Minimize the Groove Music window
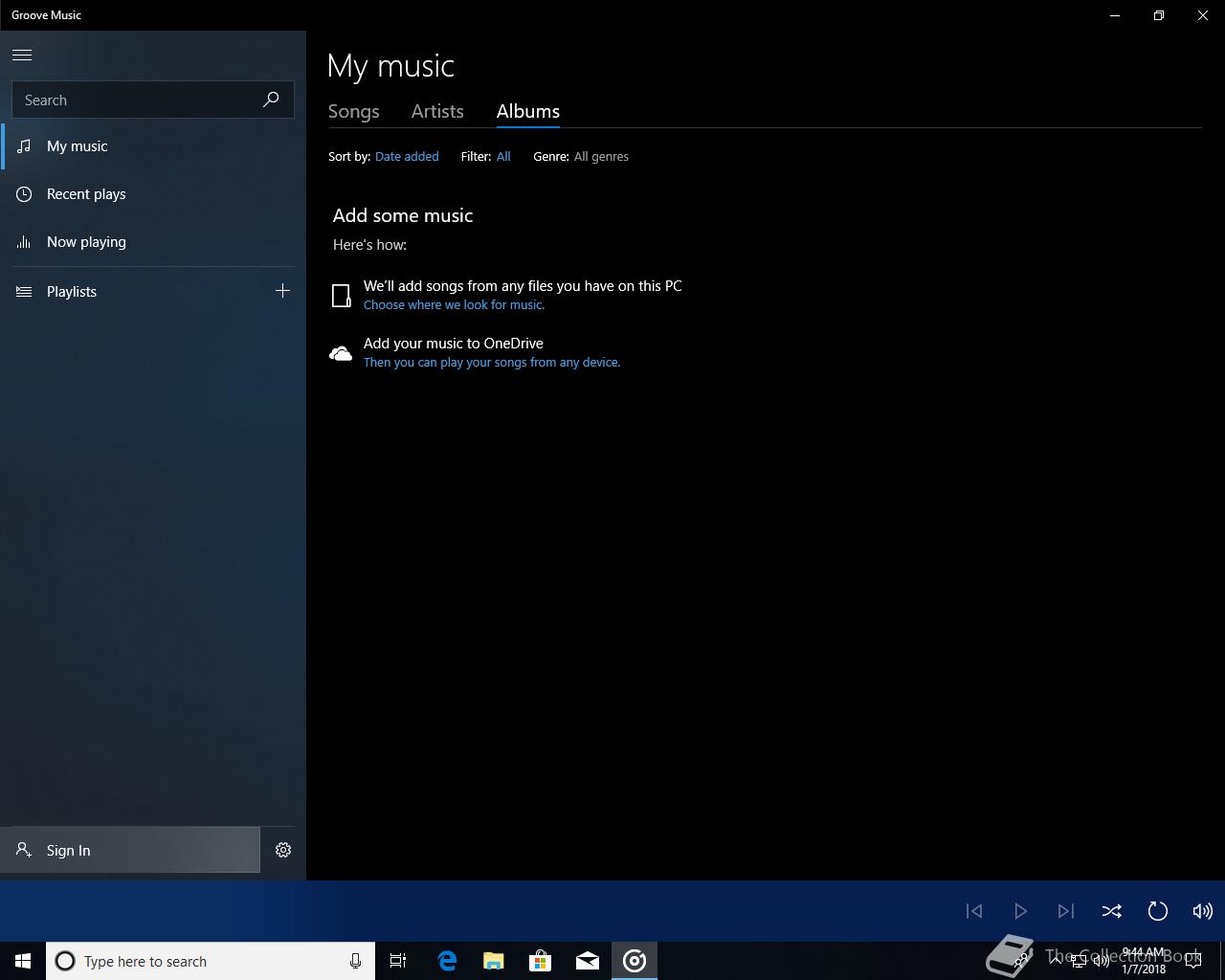Viewport: 1225px width, 980px height. click(x=1115, y=15)
